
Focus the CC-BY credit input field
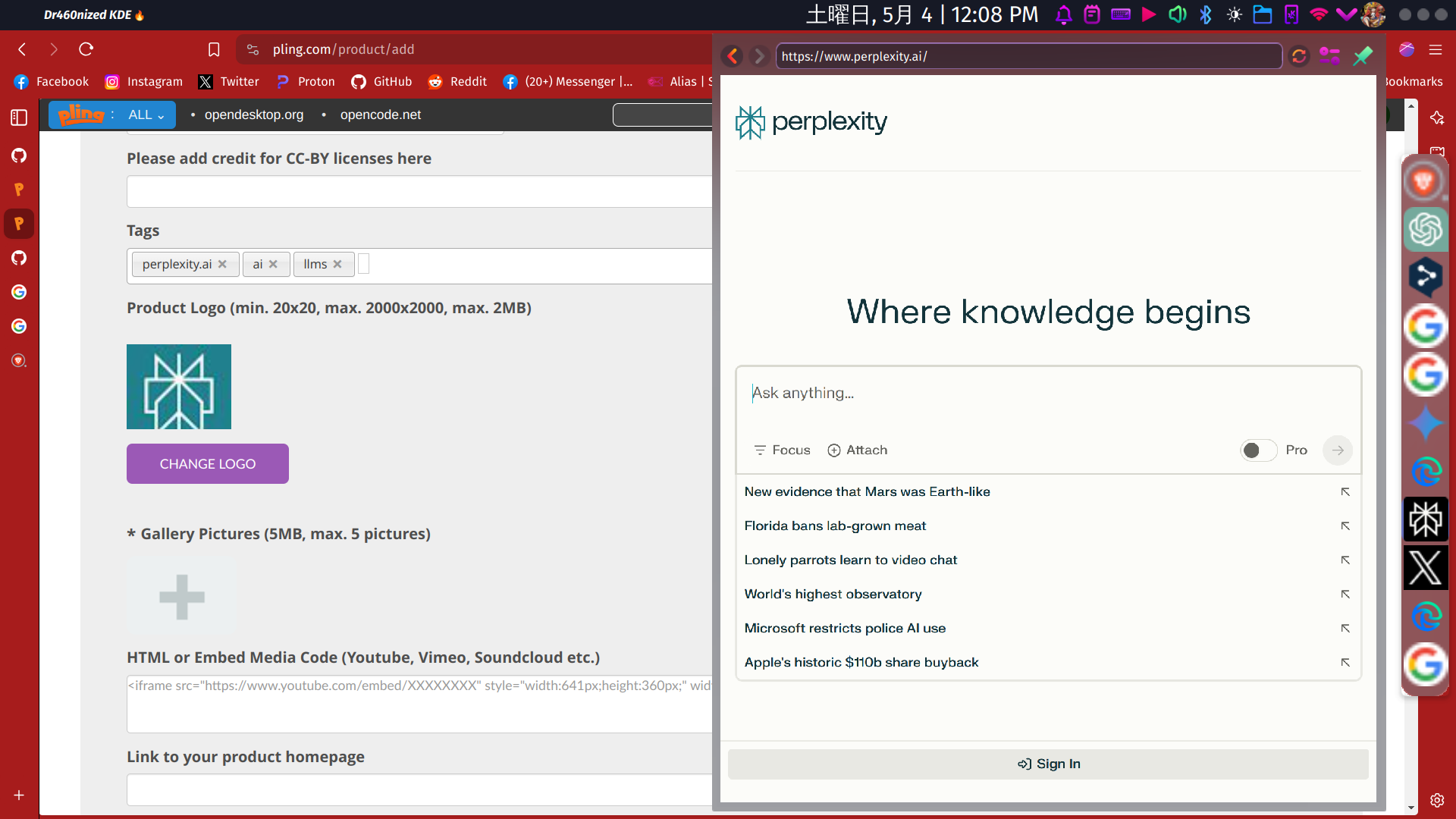419,192
